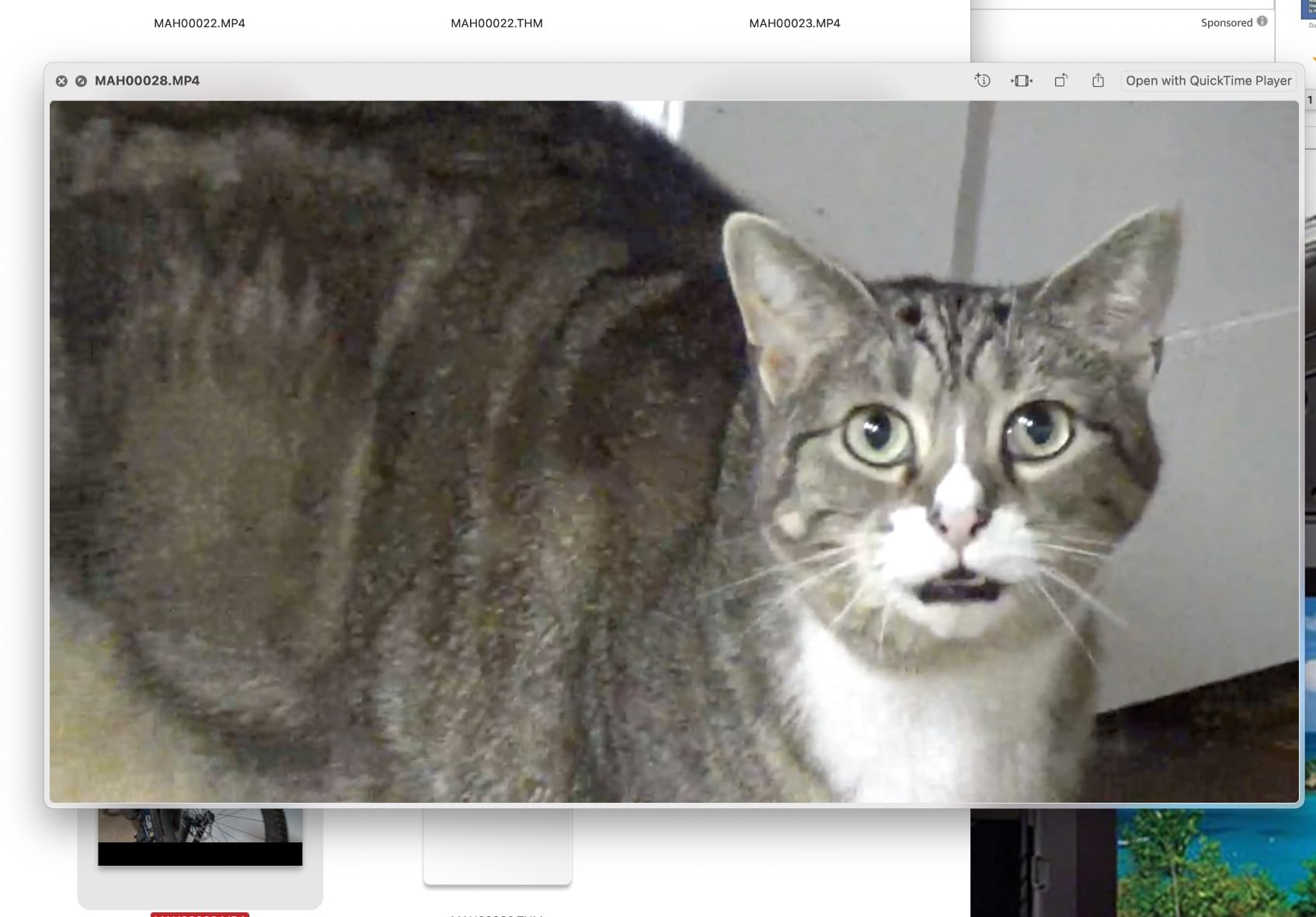Image resolution: width=1316 pixels, height=917 pixels.
Task: Select MAH00023.MP4 file in Finder
Action: (795, 23)
